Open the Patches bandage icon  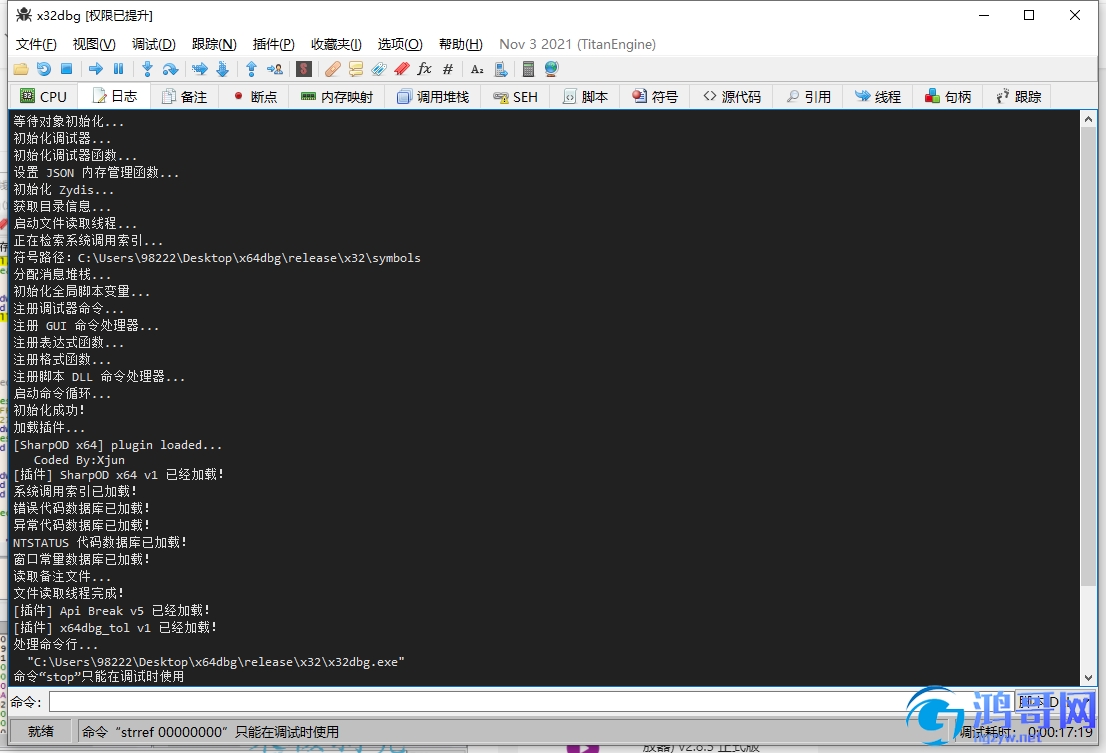click(x=333, y=69)
